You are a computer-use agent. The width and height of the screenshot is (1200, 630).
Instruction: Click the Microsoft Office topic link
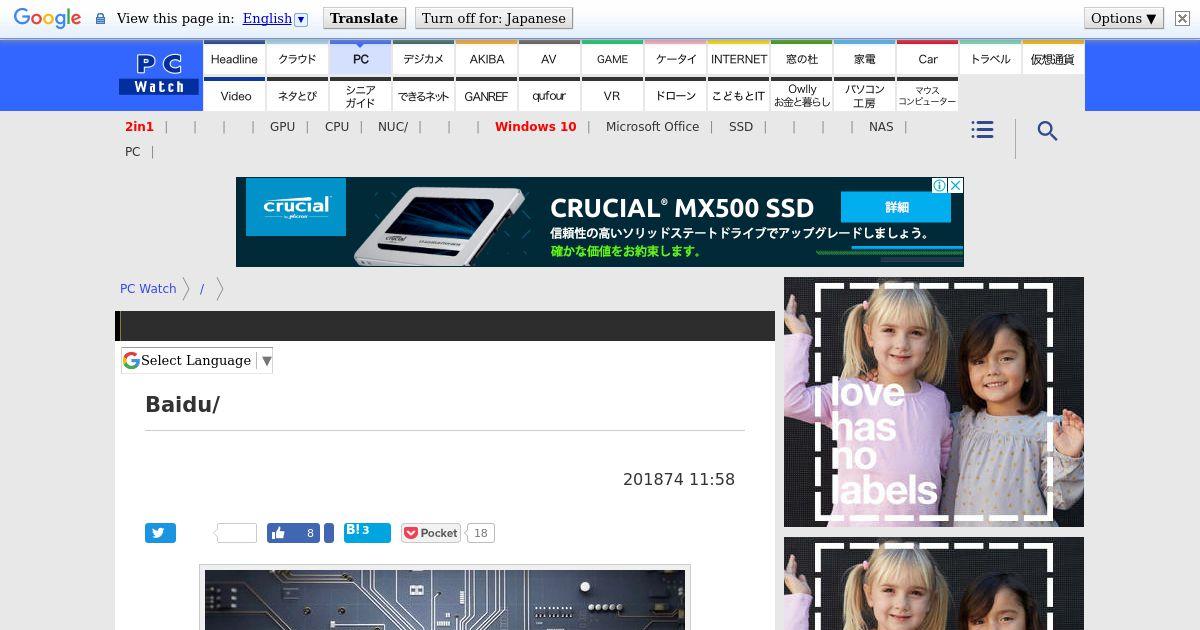[652, 126]
